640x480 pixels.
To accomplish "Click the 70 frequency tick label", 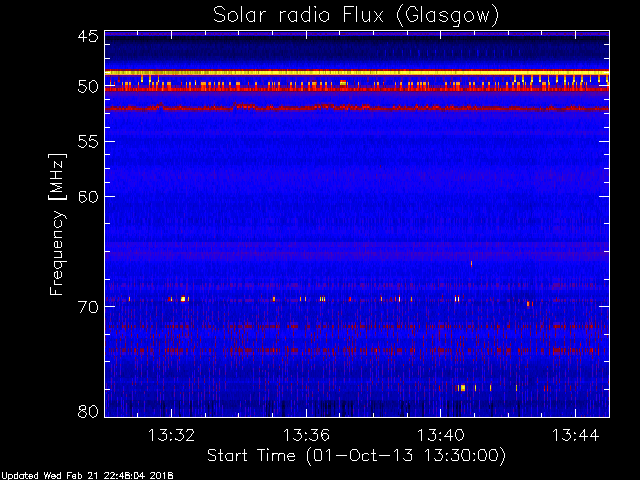I will (88, 307).
